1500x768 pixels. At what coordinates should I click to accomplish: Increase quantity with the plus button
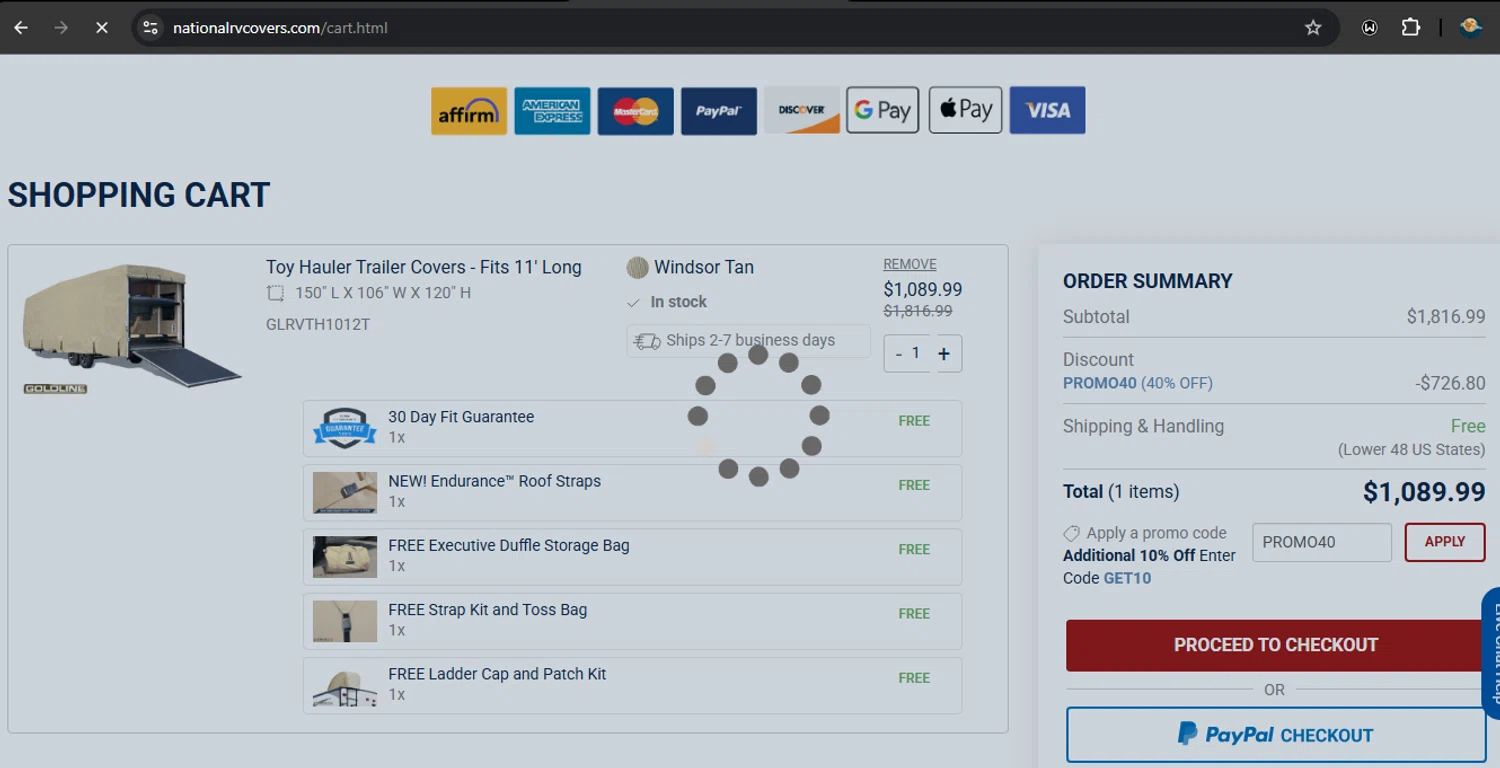point(943,353)
